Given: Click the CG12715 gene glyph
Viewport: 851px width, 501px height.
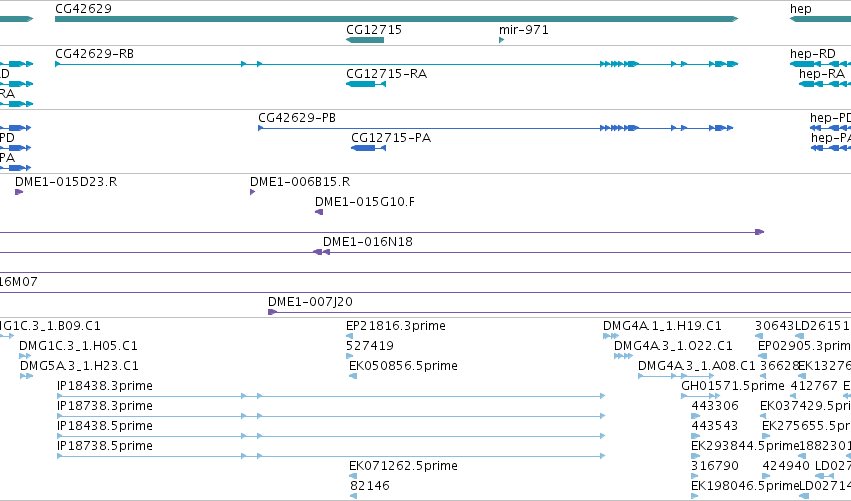Looking at the screenshot, I should (x=365, y=40).
